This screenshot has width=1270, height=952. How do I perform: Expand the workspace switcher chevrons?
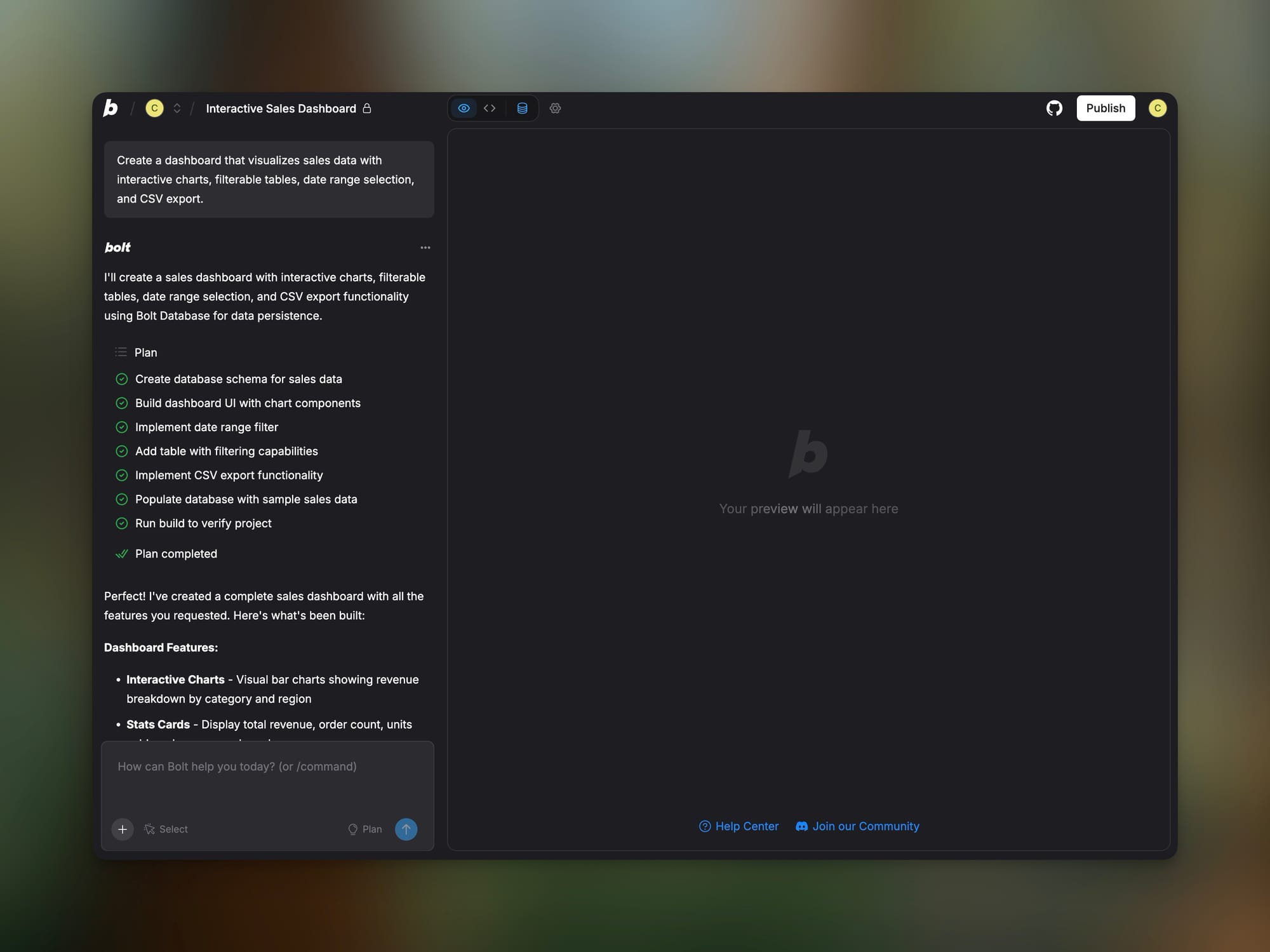177,108
